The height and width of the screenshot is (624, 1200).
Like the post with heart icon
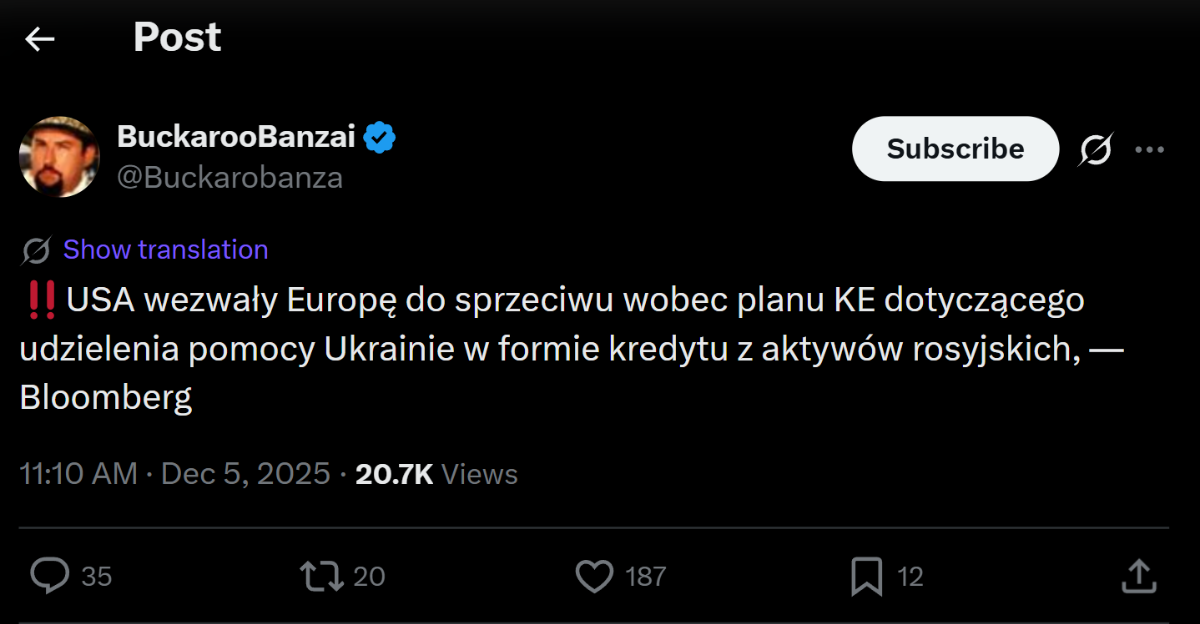595,576
